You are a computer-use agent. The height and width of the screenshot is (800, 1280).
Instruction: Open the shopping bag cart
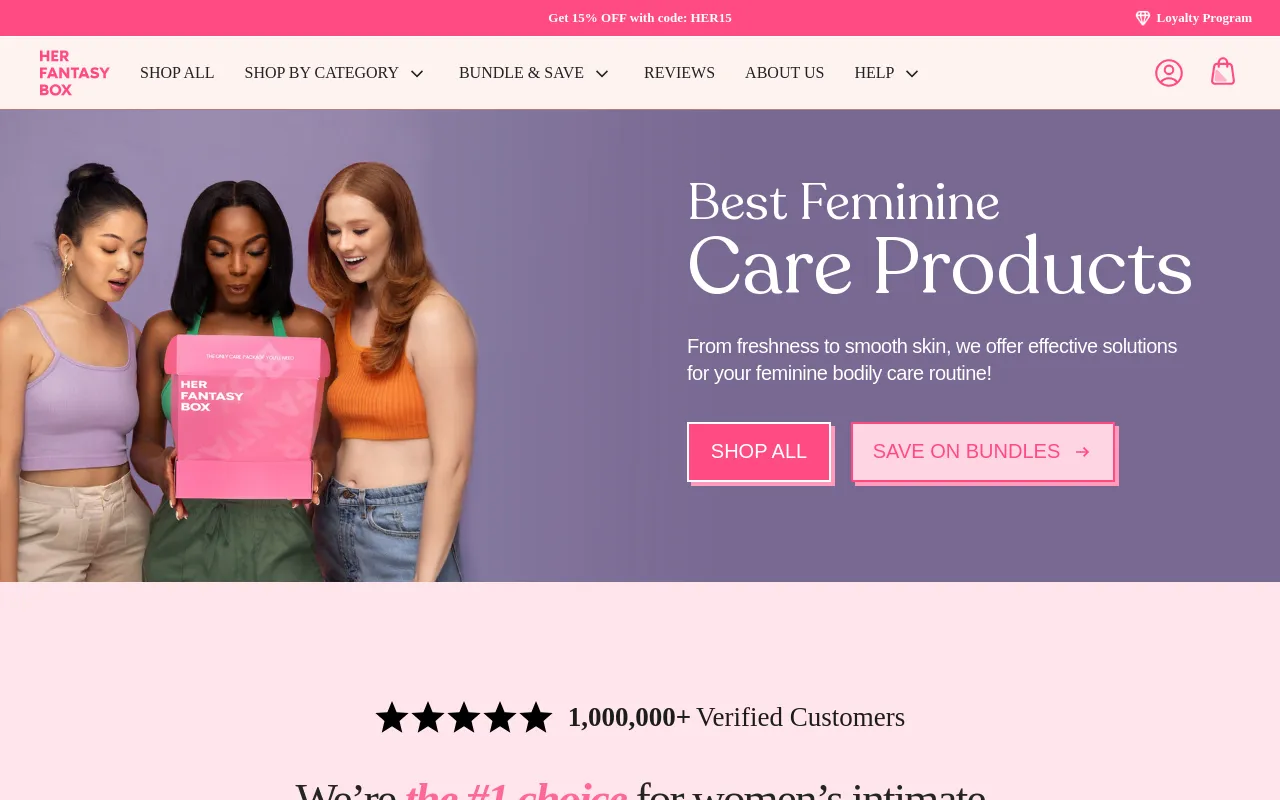pos(1222,72)
